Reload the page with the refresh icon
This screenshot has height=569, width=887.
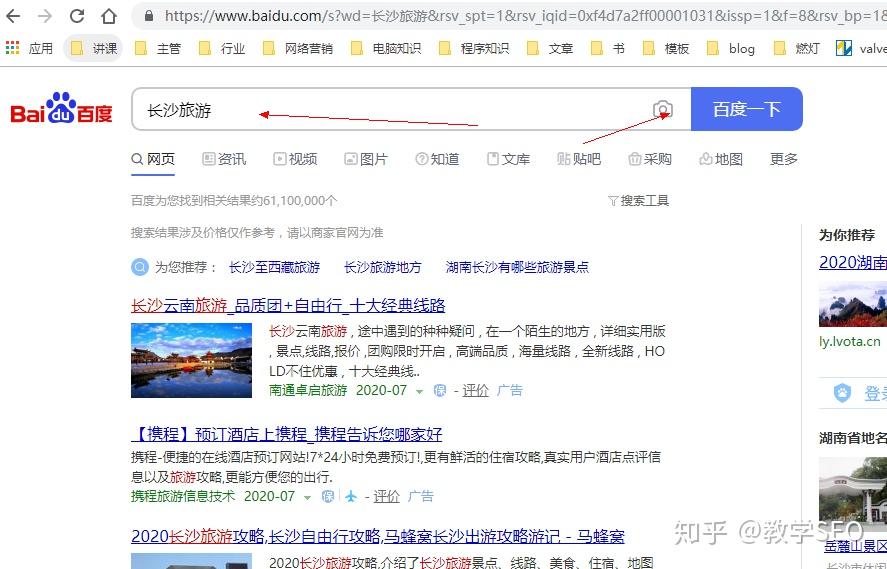click(x=77, y=16)
